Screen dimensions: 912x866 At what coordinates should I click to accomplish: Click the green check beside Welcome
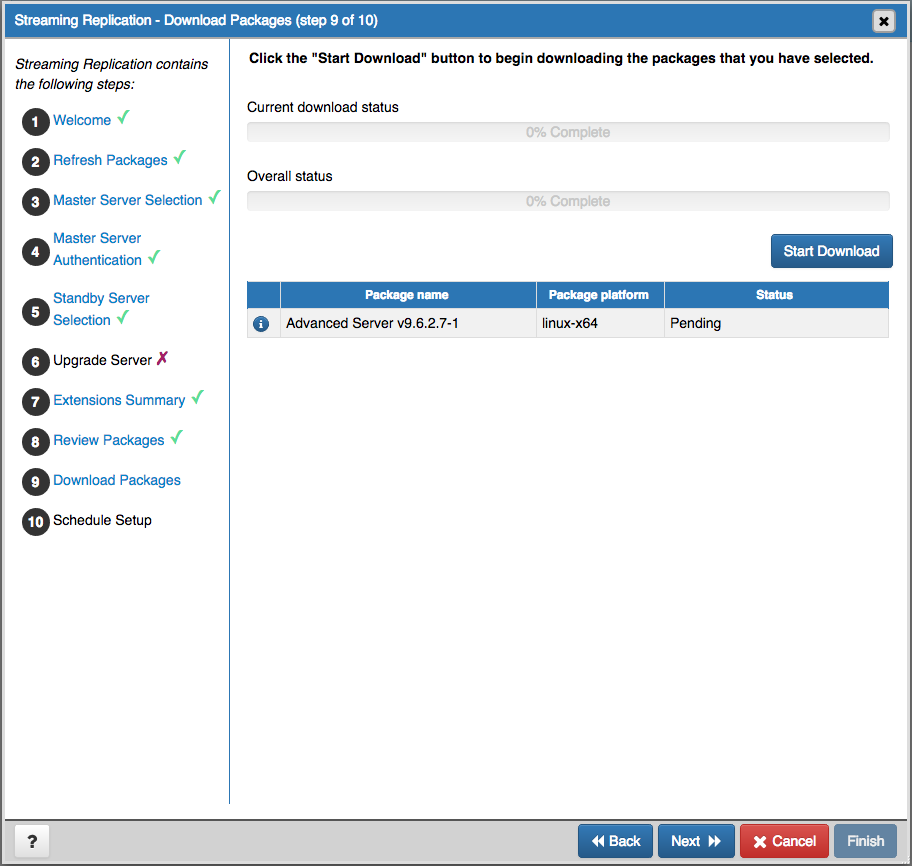click(x=123, y=117)
